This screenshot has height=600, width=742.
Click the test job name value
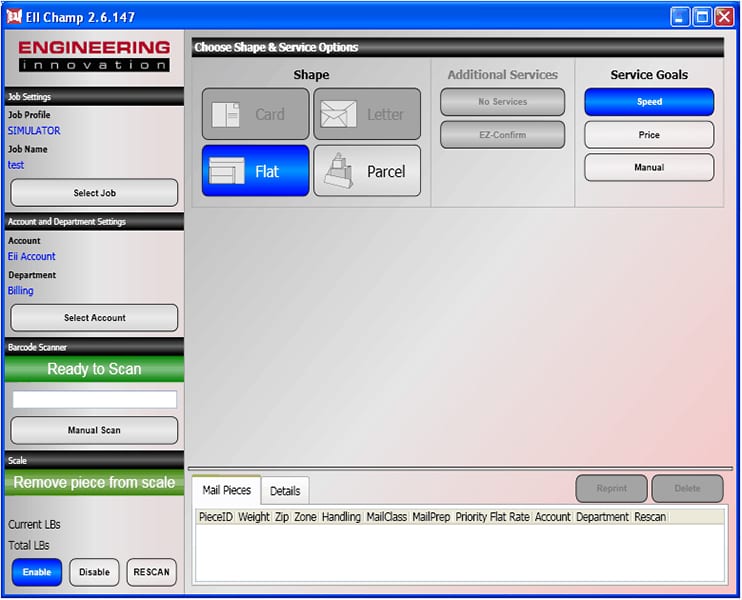[16, 165]
